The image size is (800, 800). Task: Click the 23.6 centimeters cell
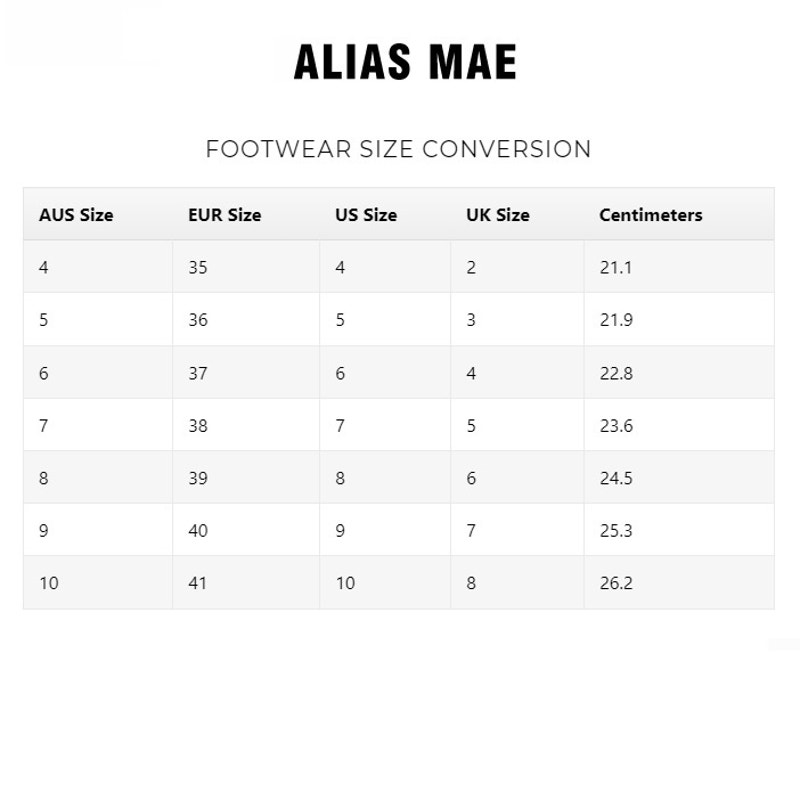click(679, 425)
